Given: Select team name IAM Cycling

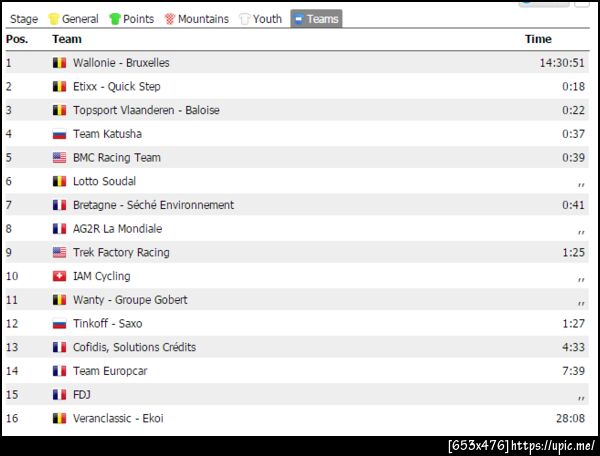Looking at the screenshot, I should click(102, 276).
